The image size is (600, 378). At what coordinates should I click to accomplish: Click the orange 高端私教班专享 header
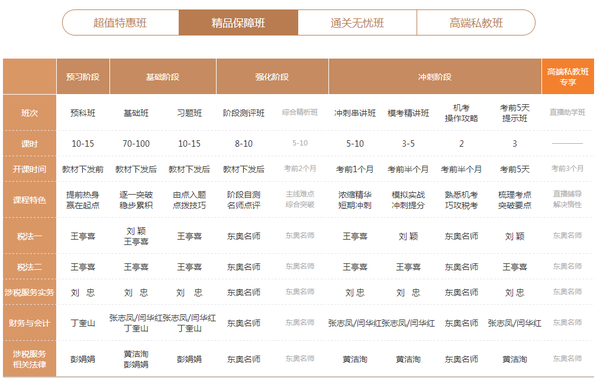568,77
